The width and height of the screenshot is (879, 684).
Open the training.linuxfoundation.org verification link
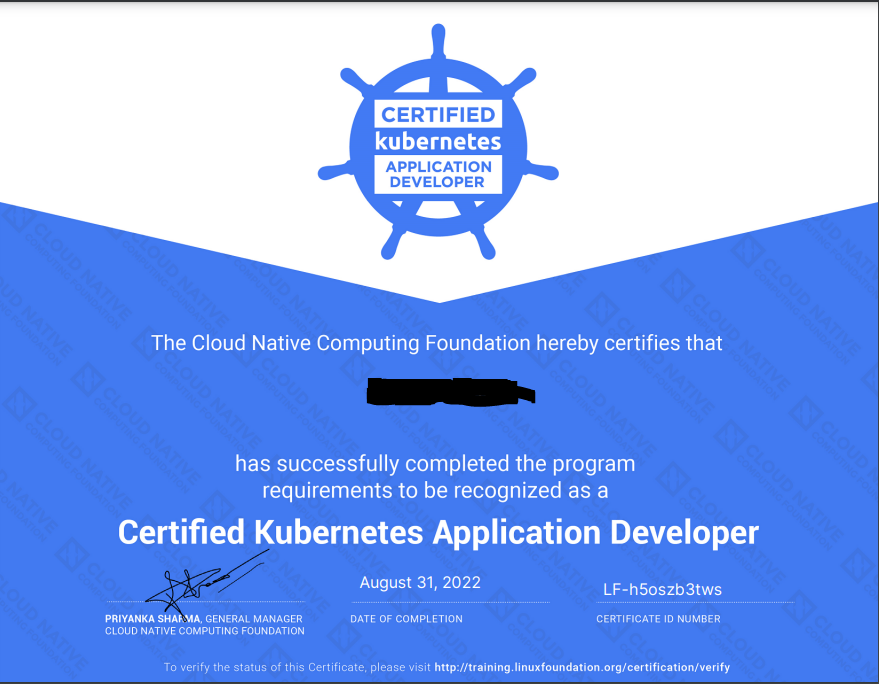click(582, 667)
